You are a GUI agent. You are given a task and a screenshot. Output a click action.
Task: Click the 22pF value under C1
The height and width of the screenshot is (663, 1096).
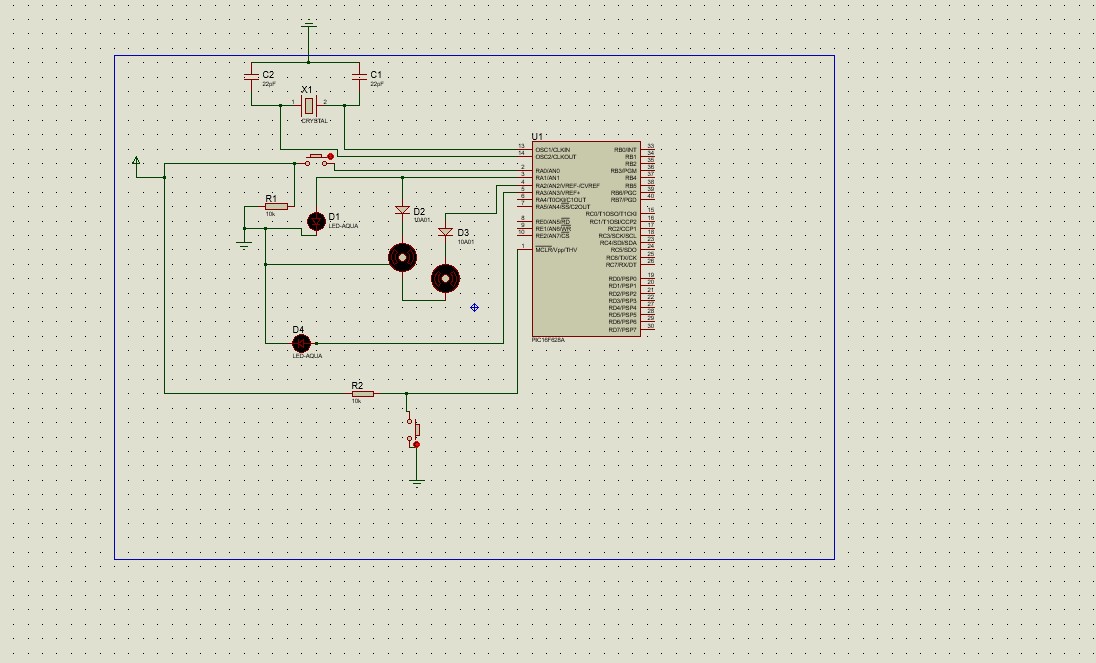tap(377, 84)
